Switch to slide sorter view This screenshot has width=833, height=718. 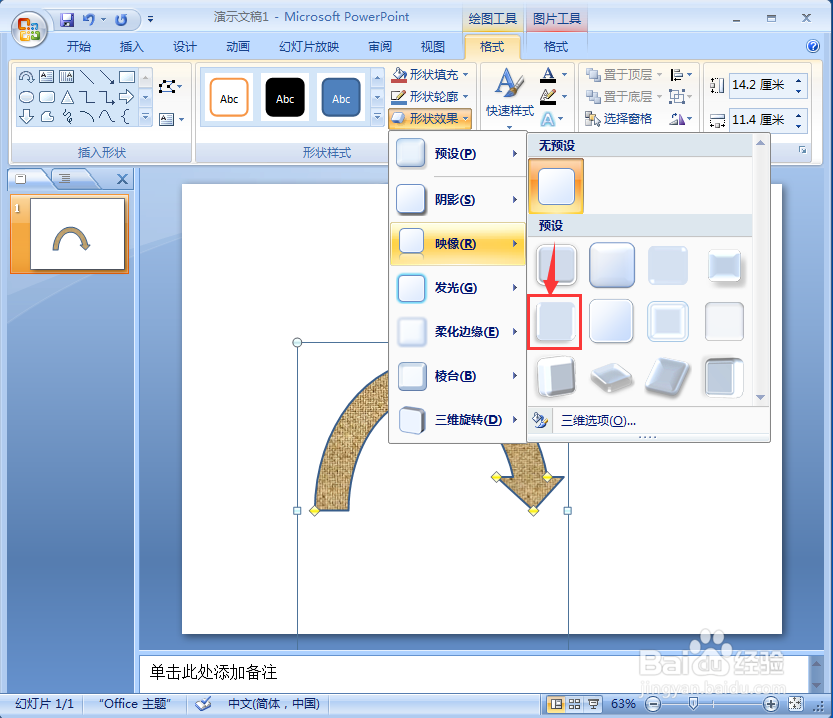(574, 704)
